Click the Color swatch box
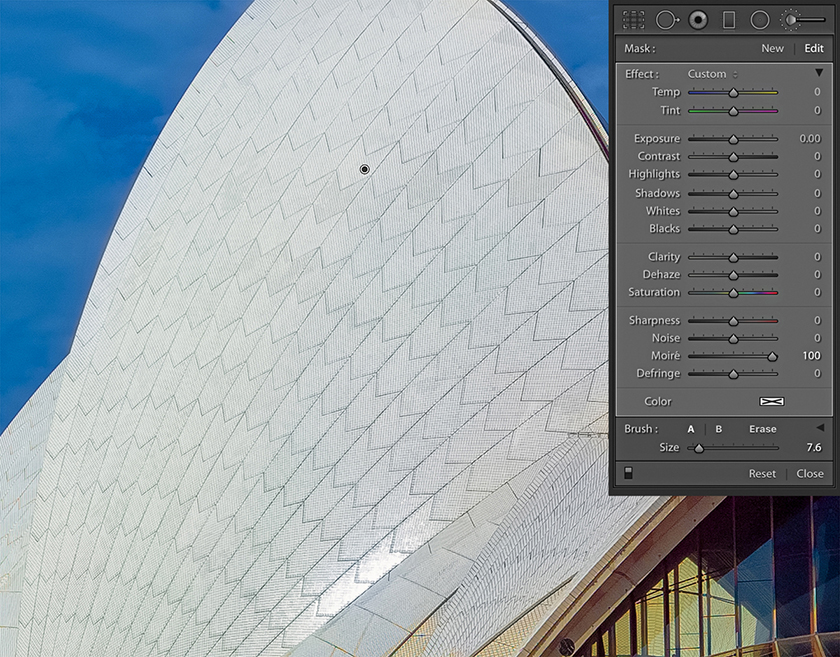Screen dimensions: 840x657 point(771,402)
